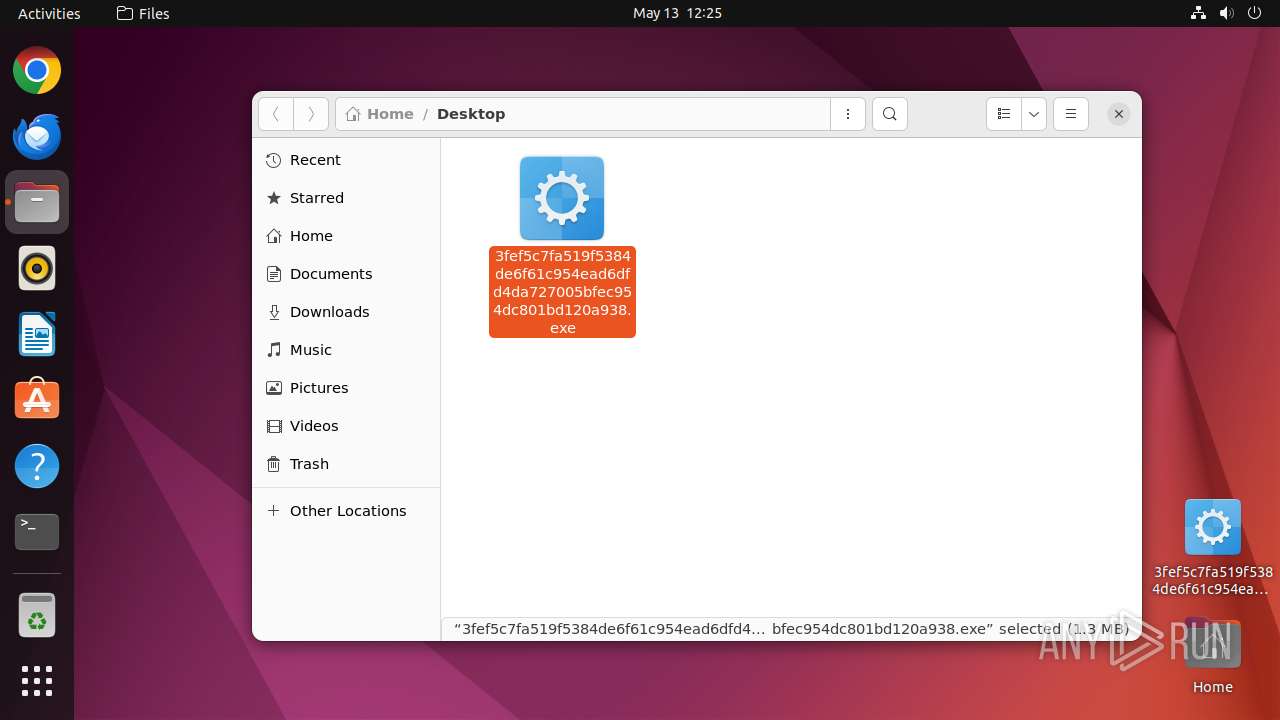
Task: Open the path bar options menu
Action: (848, 114)
